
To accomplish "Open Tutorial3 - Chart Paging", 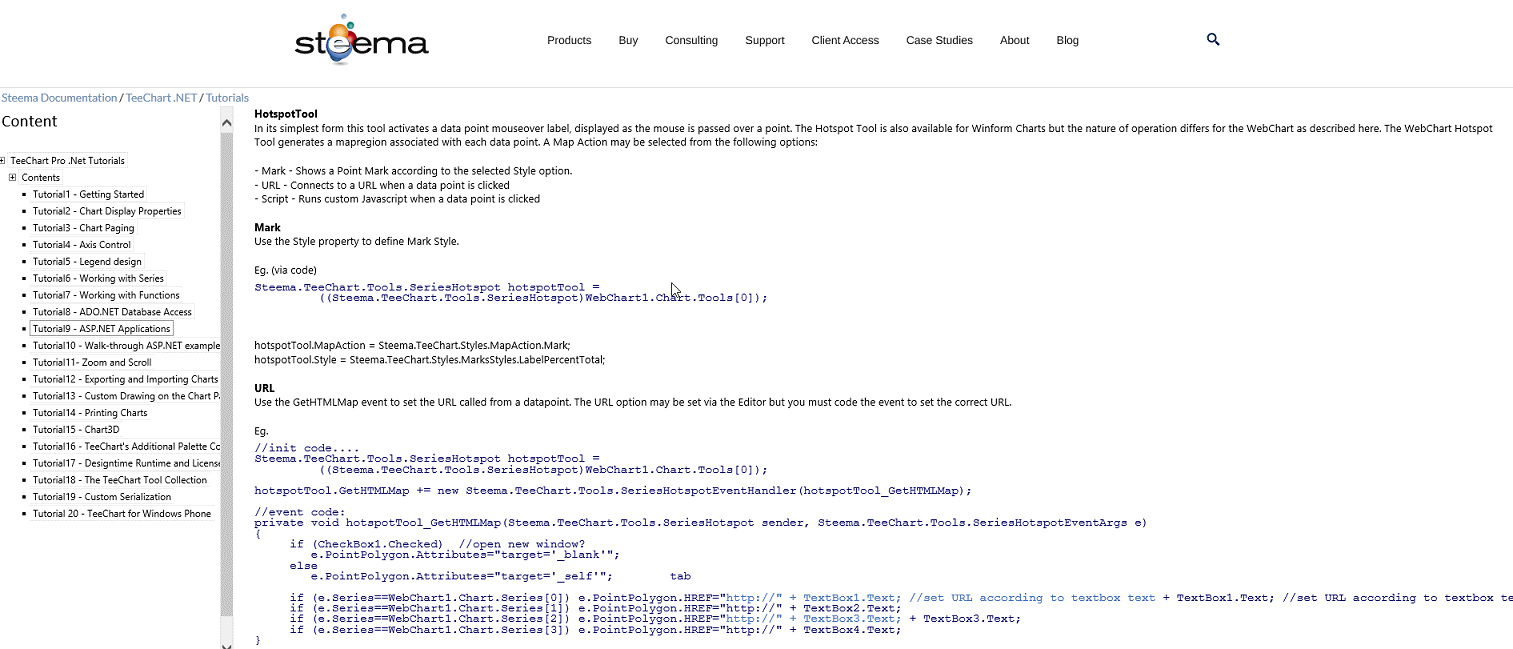I will click(83, 228).
